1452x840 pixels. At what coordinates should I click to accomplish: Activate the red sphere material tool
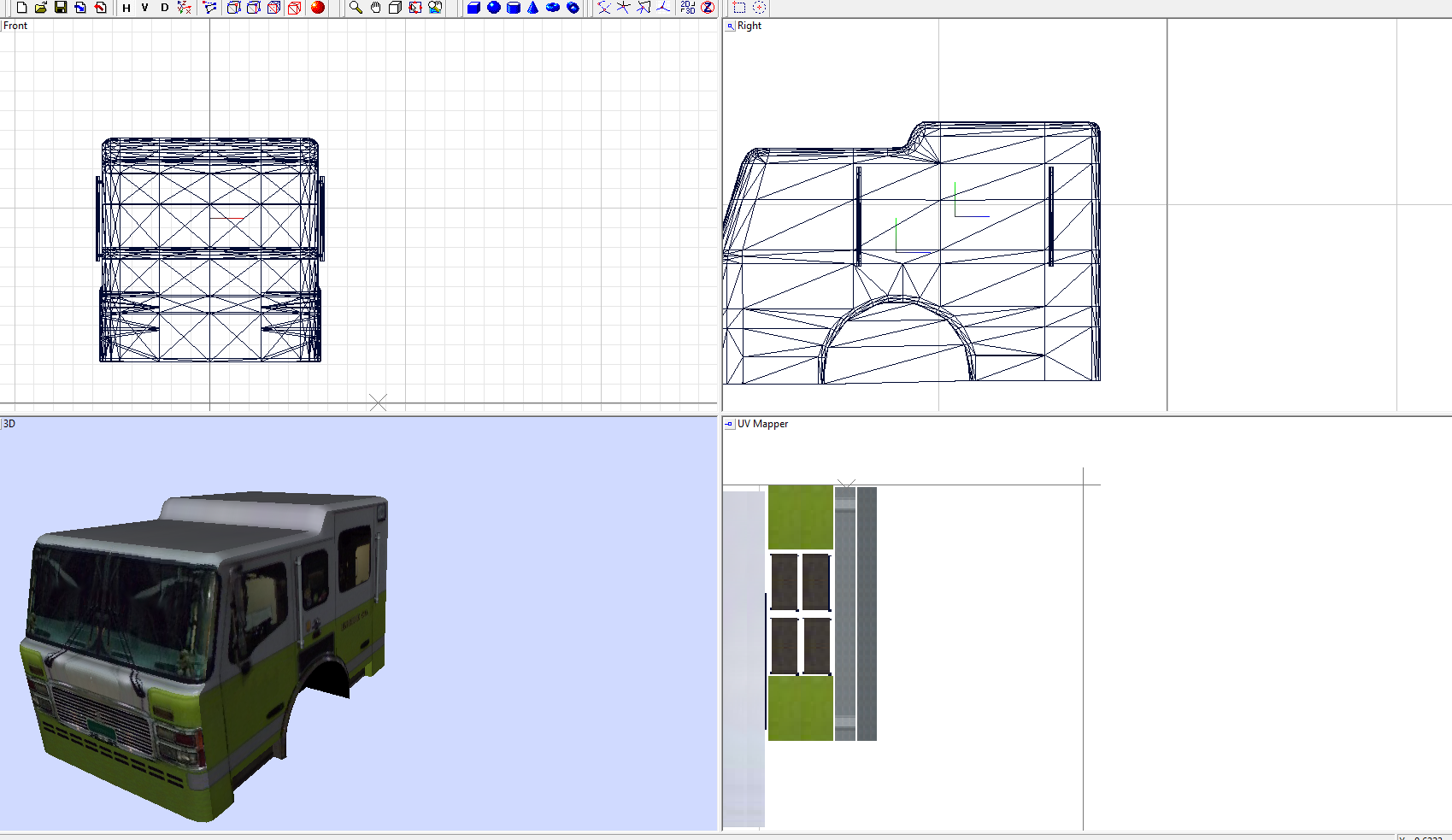317,8
